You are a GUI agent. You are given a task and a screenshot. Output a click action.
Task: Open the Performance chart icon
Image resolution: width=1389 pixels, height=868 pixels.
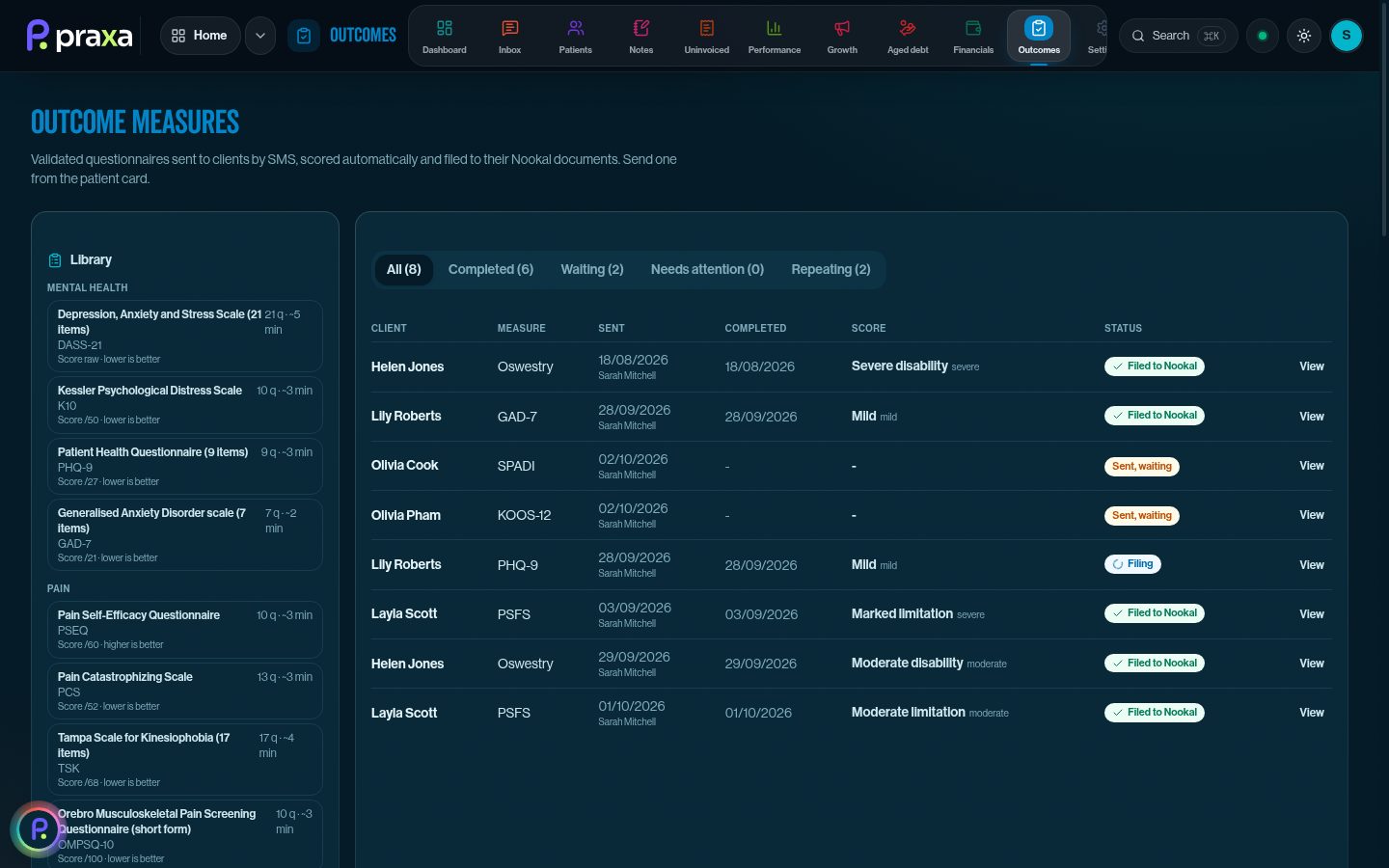[775, 36]
